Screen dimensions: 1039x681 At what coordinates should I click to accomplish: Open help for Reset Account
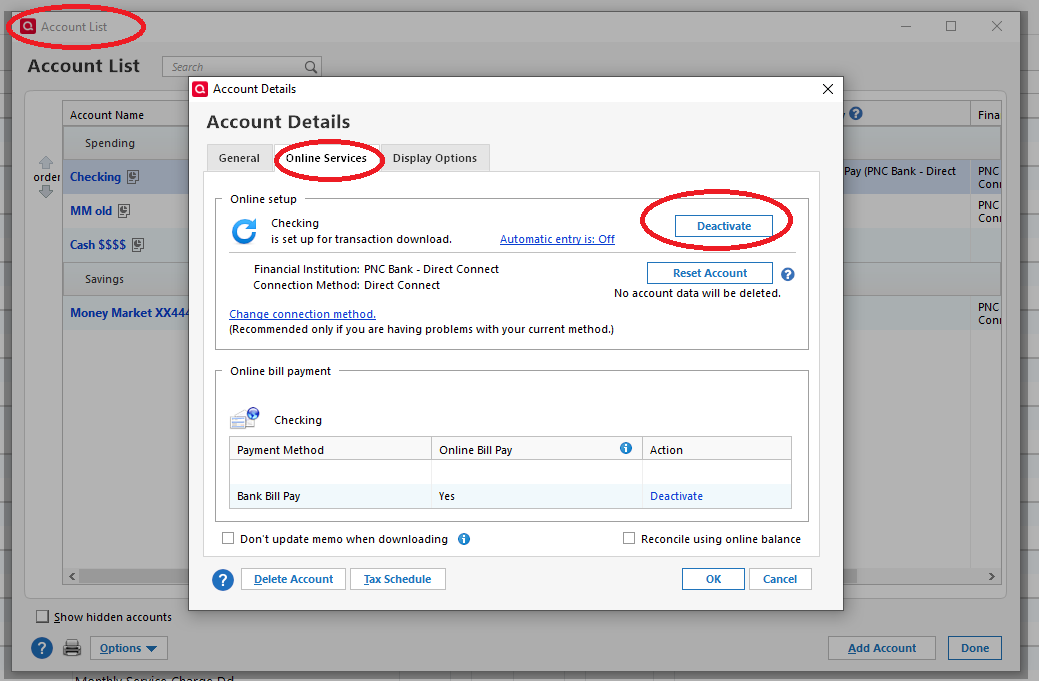(787, 274)
